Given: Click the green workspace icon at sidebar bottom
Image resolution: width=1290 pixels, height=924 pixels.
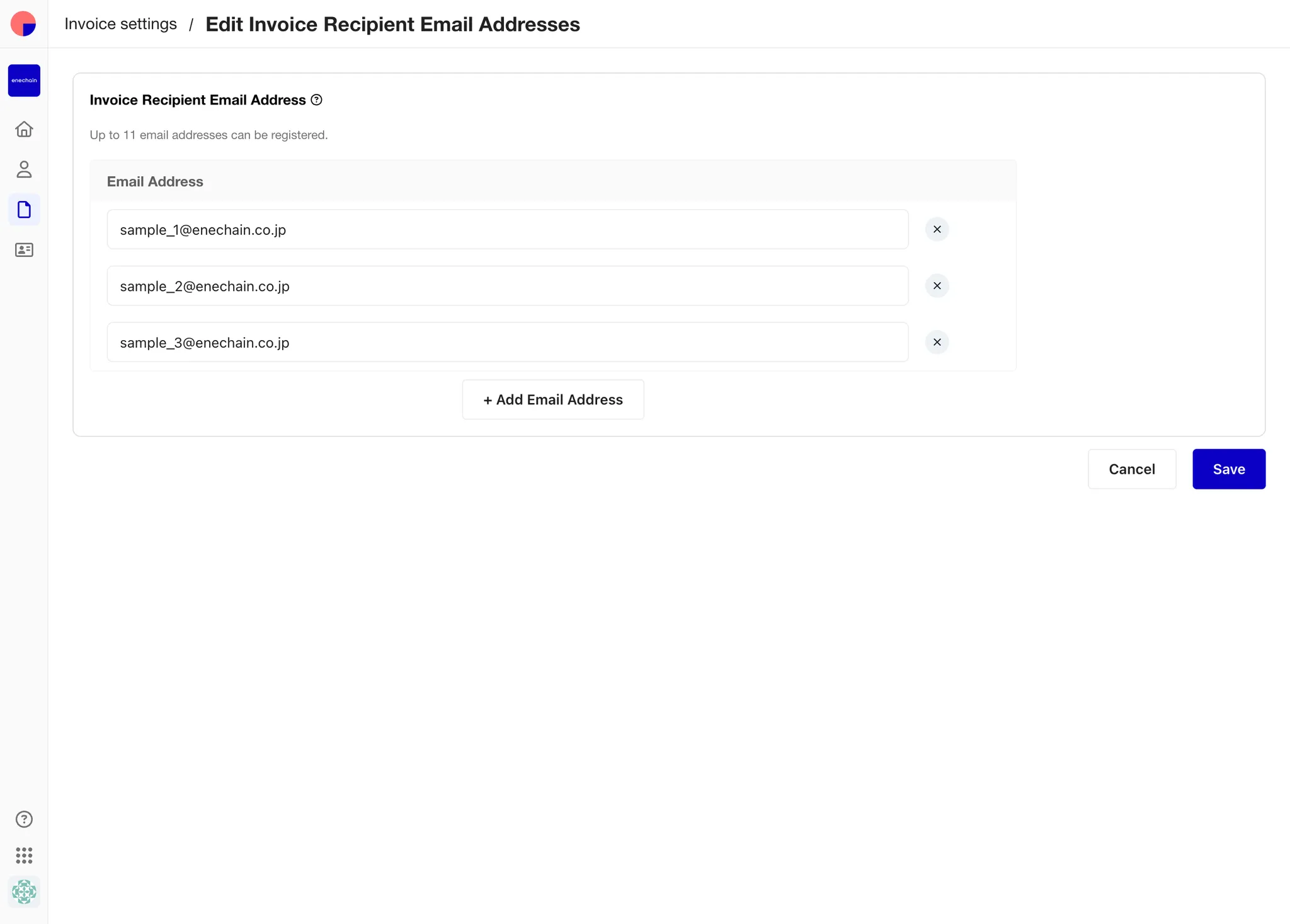Looking at the screenshot, I should 24,892.
